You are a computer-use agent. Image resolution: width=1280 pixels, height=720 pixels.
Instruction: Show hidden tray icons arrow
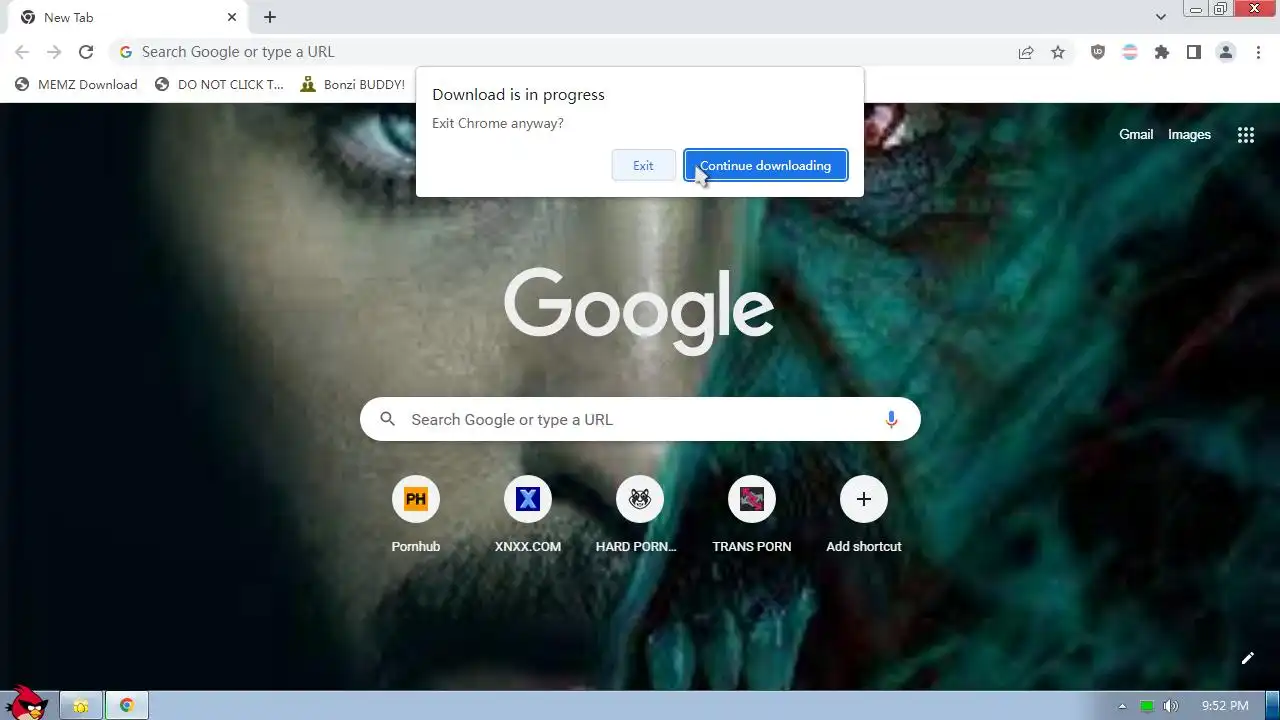click(1122, 706)
